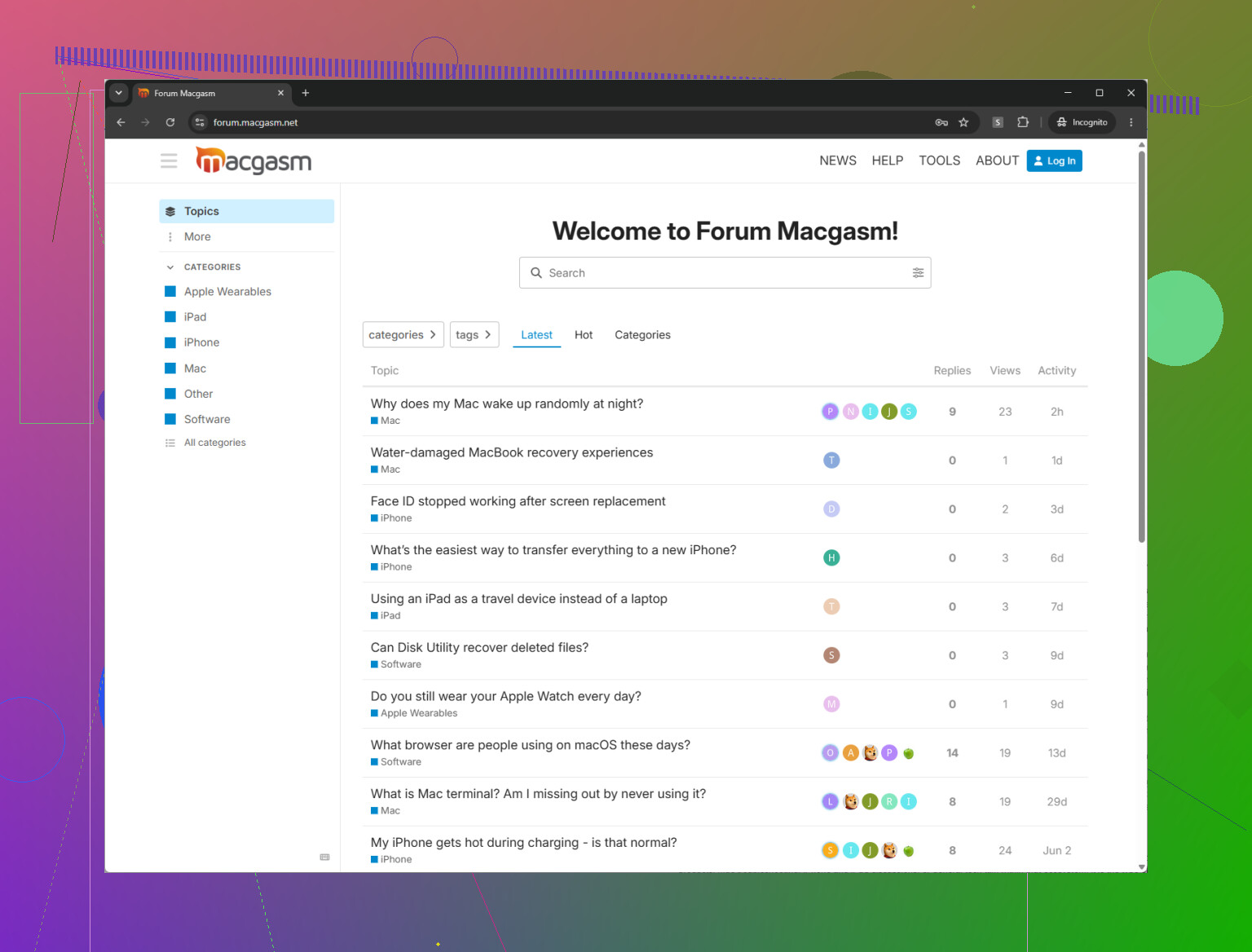The width and height of the screenshot is (1252, 952).
Task: Open the hamburger sidebar menu
Action: tap(169, 161)
